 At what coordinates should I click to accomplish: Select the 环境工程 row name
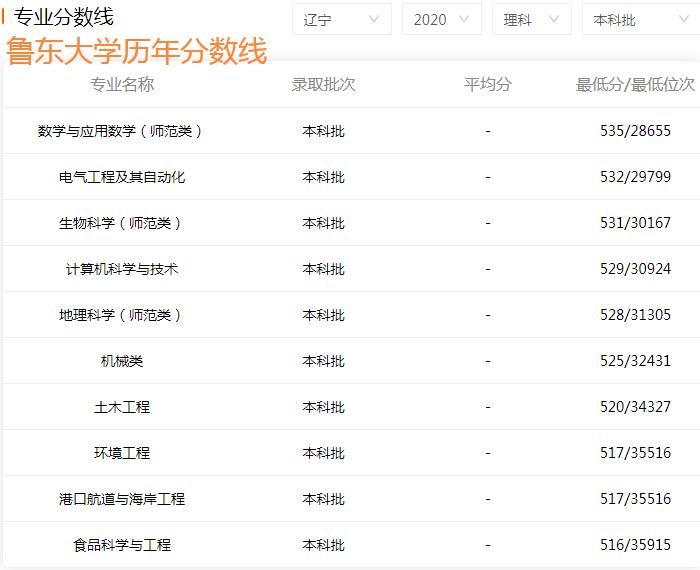click(122, 453)
